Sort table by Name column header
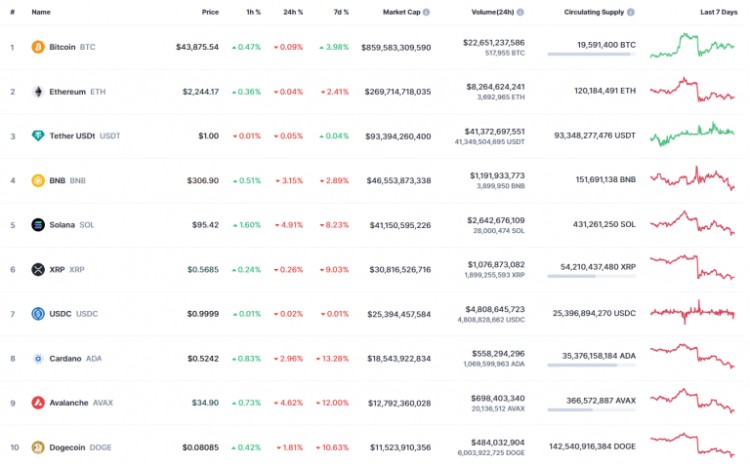This screenshot has width=750, height=464. tap(41, 12)
